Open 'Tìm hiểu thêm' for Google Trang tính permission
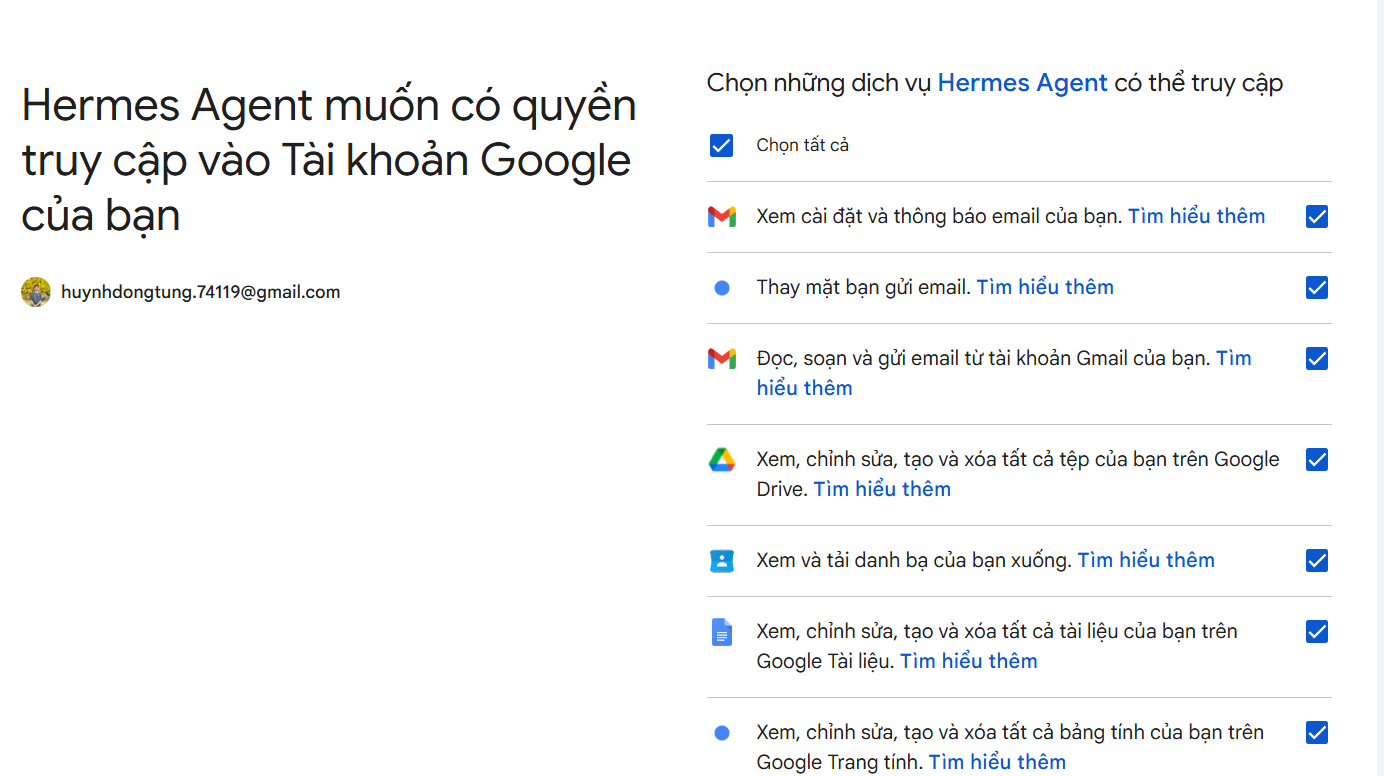The width and height of the screenshot is (1384, 776). point(997,762)
